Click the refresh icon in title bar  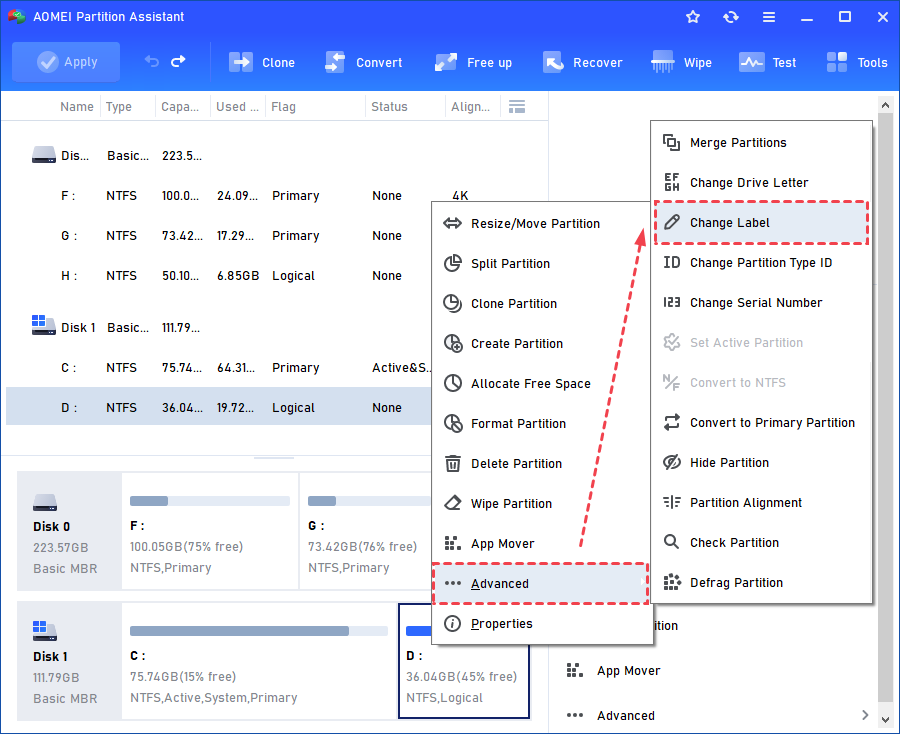(731, 17)
